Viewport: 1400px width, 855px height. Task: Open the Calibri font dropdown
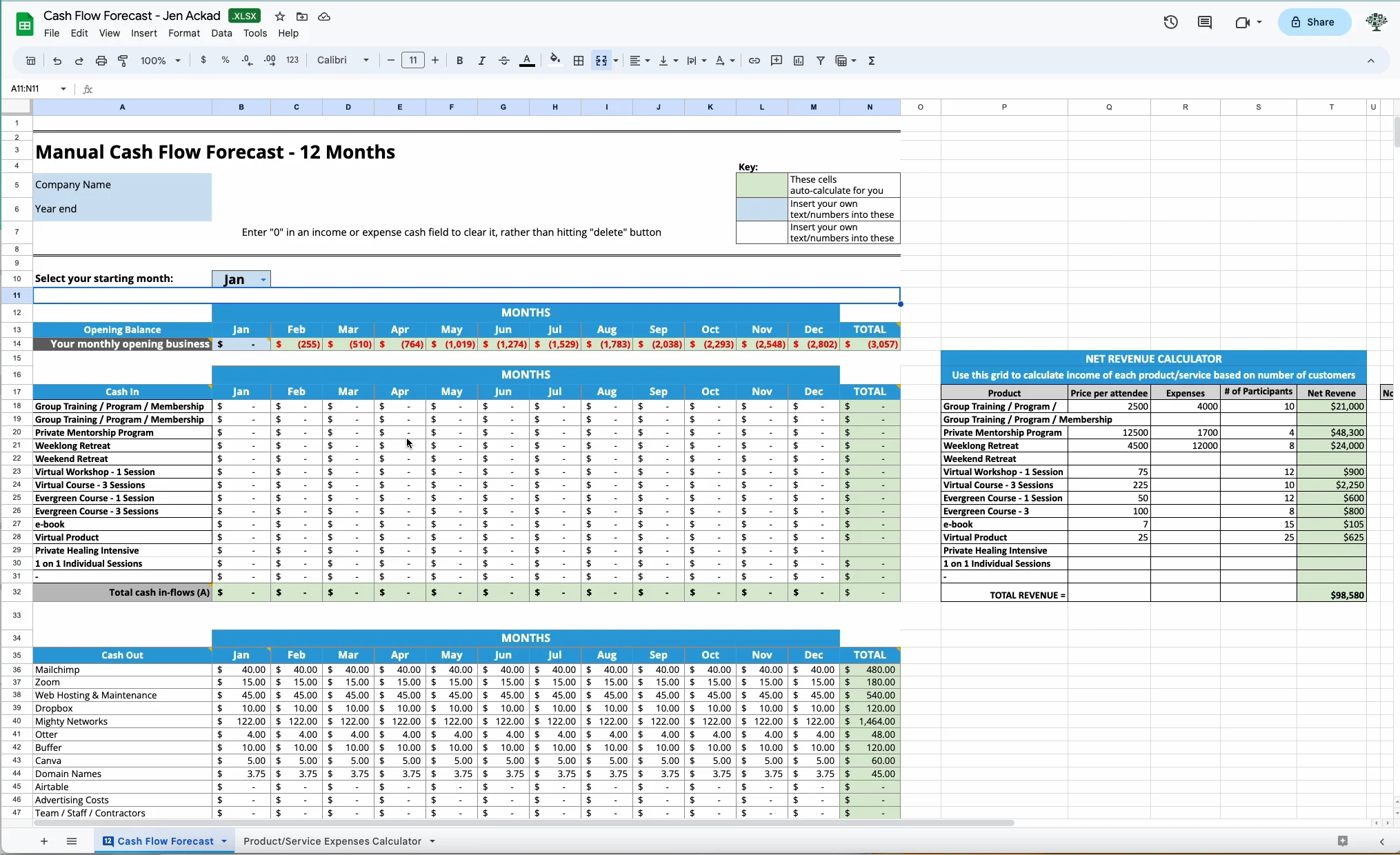[341, 61]
